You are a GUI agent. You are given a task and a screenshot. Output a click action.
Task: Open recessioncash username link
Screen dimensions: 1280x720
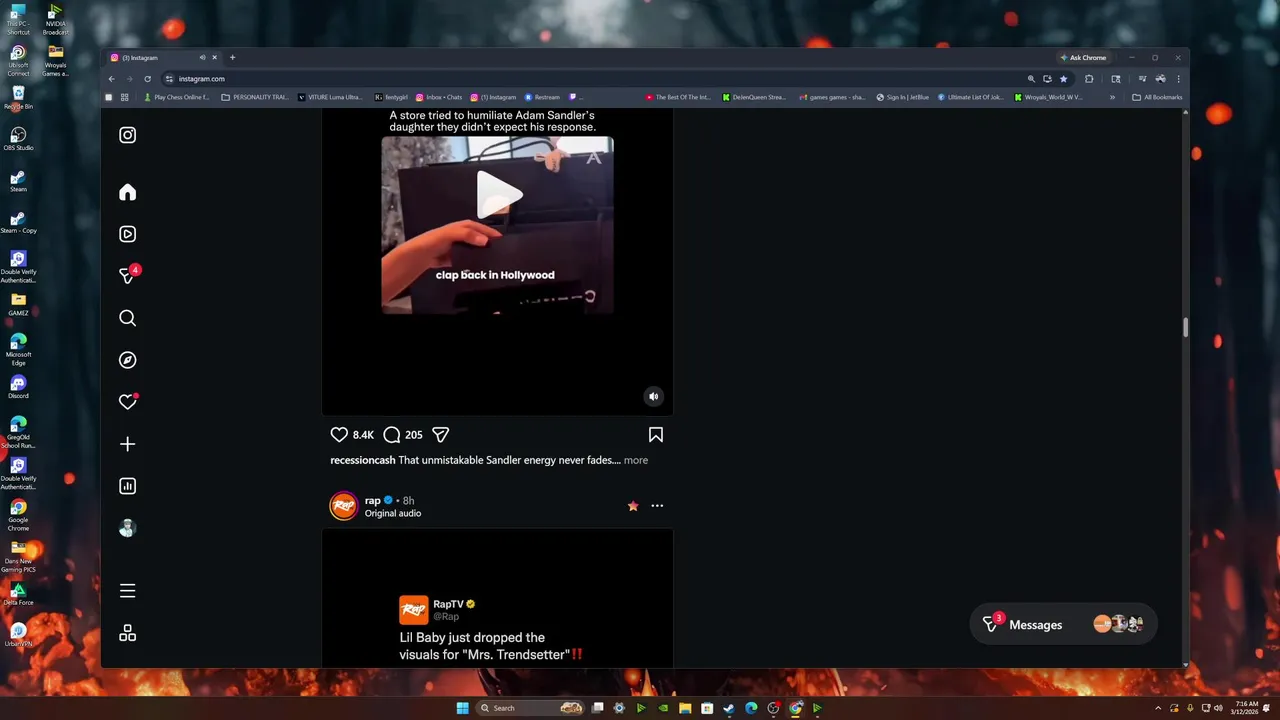363,460
